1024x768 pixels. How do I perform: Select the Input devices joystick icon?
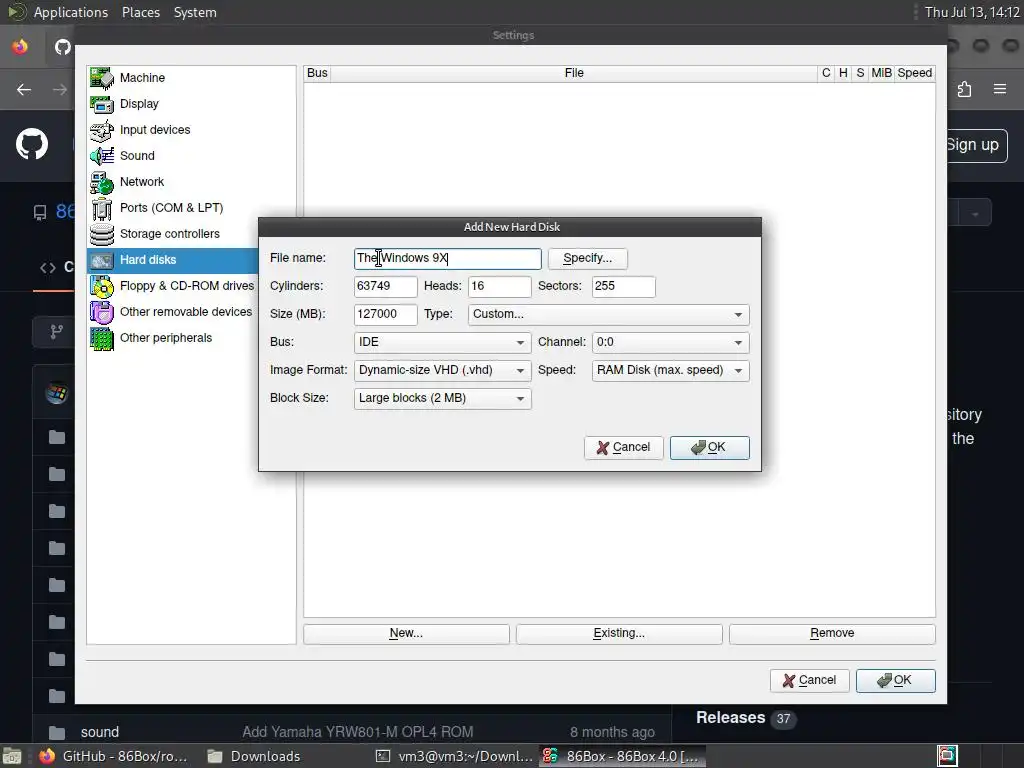tap(102, 130)
